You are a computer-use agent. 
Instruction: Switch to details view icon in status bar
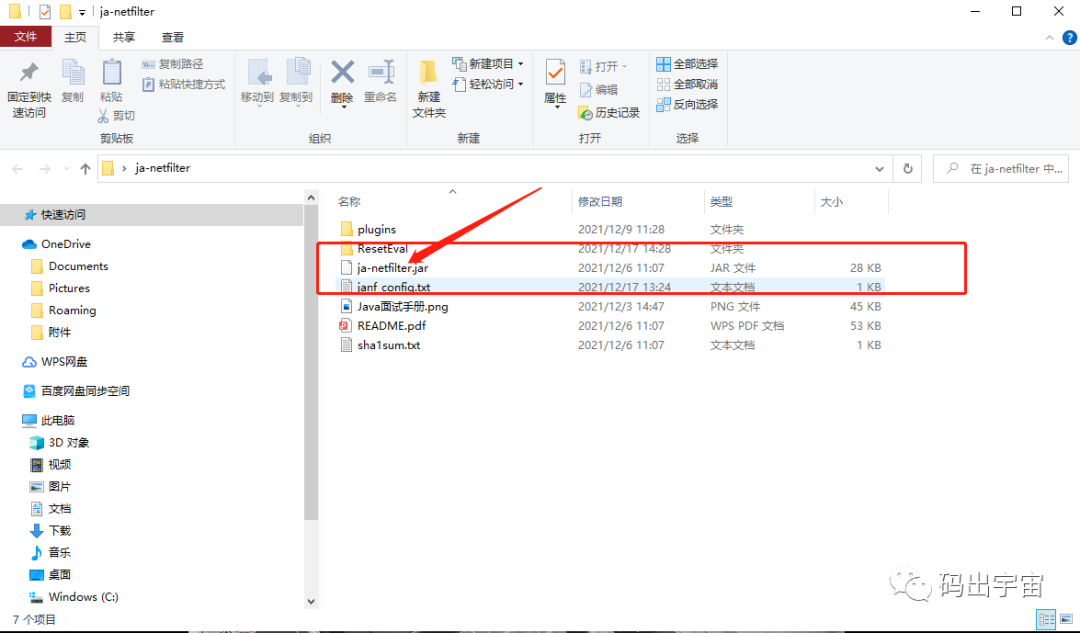click(x=1046, y=619)
